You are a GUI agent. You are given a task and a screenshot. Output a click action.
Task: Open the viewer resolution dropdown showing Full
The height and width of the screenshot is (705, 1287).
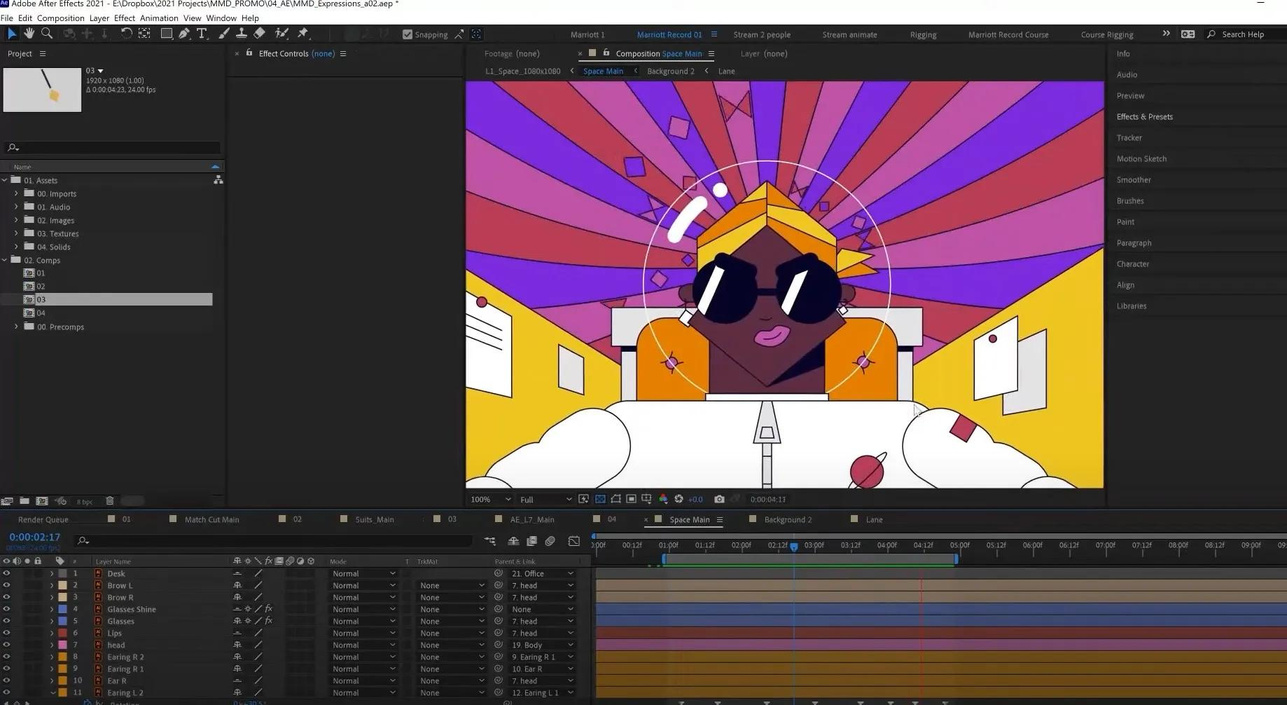pyautogui.click(x=545, y=499)
